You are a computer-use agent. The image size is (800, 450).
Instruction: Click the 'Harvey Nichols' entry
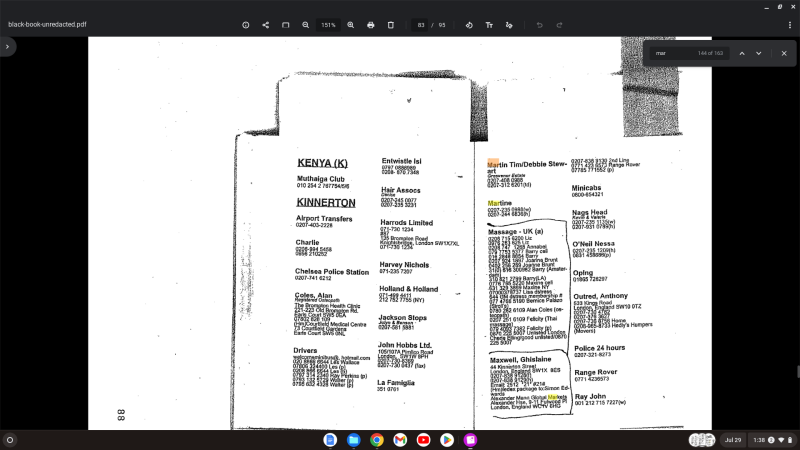click(x=404, y=265)
